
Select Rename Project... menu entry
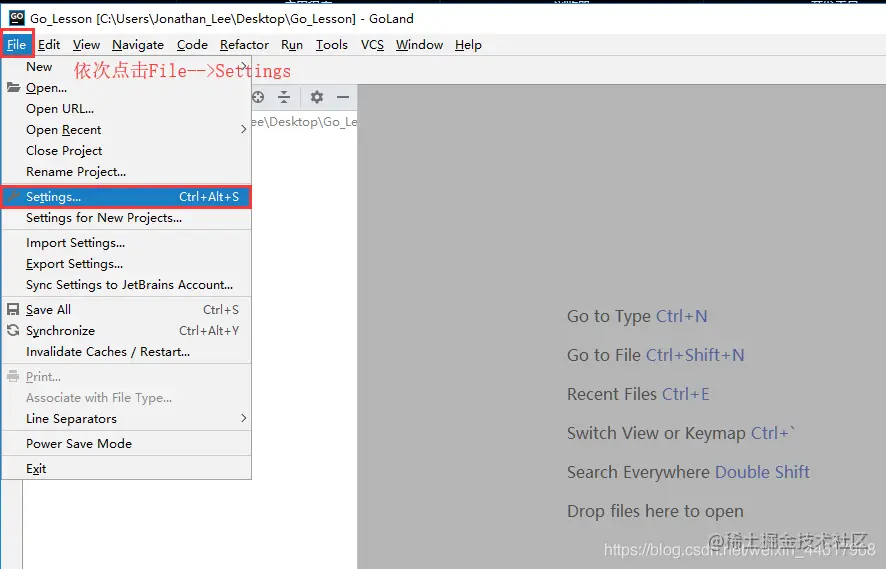pos(127,171)
